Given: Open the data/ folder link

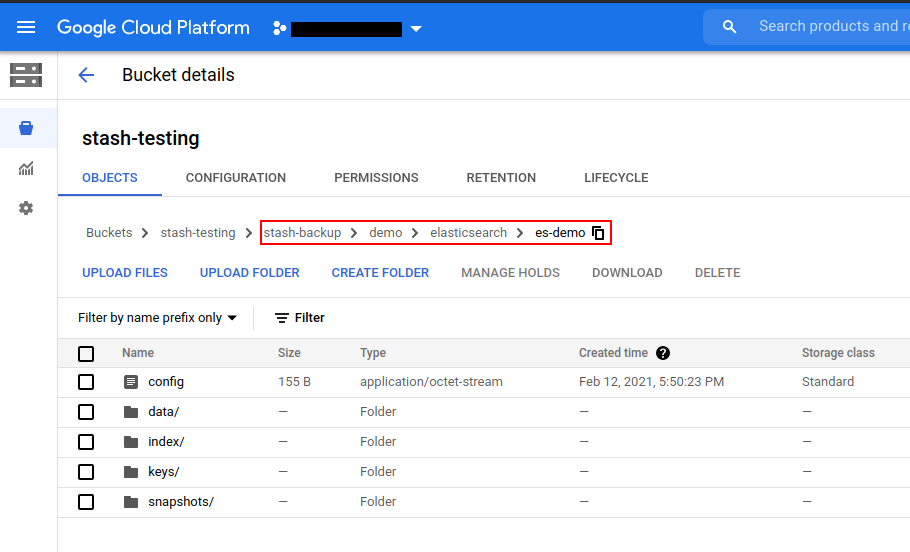Looking at the screenshot, I should point(163,412).
